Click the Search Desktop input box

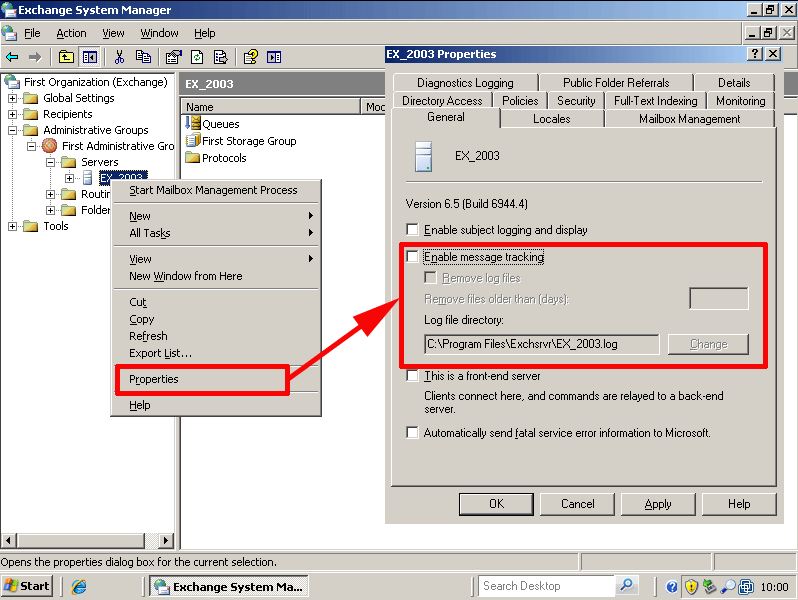[x=547, y=586]
